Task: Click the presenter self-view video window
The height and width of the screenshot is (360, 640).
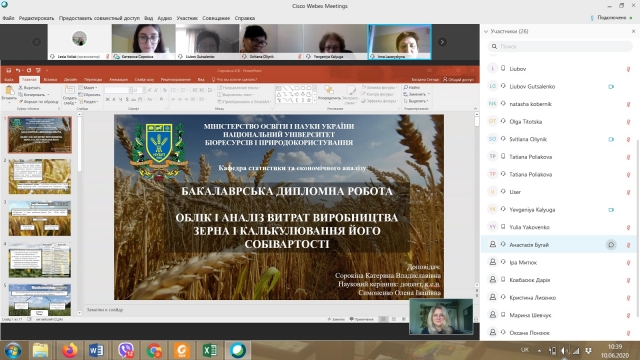Action: coord(441,317)
